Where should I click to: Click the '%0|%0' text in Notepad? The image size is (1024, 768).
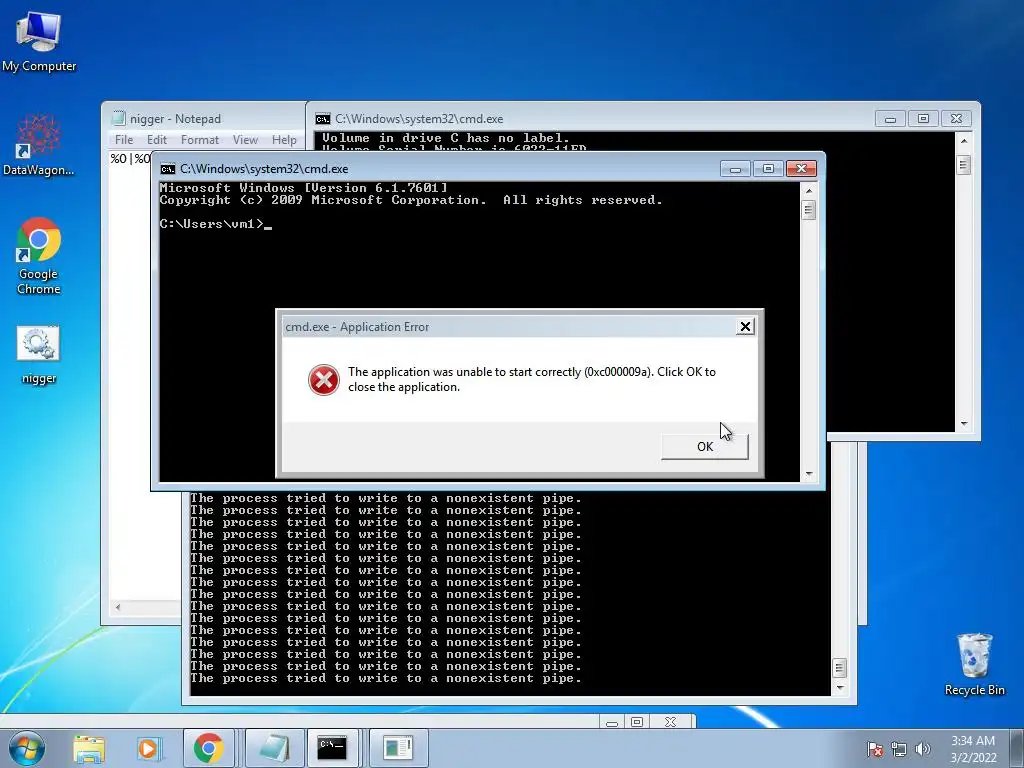pos(130,159)
